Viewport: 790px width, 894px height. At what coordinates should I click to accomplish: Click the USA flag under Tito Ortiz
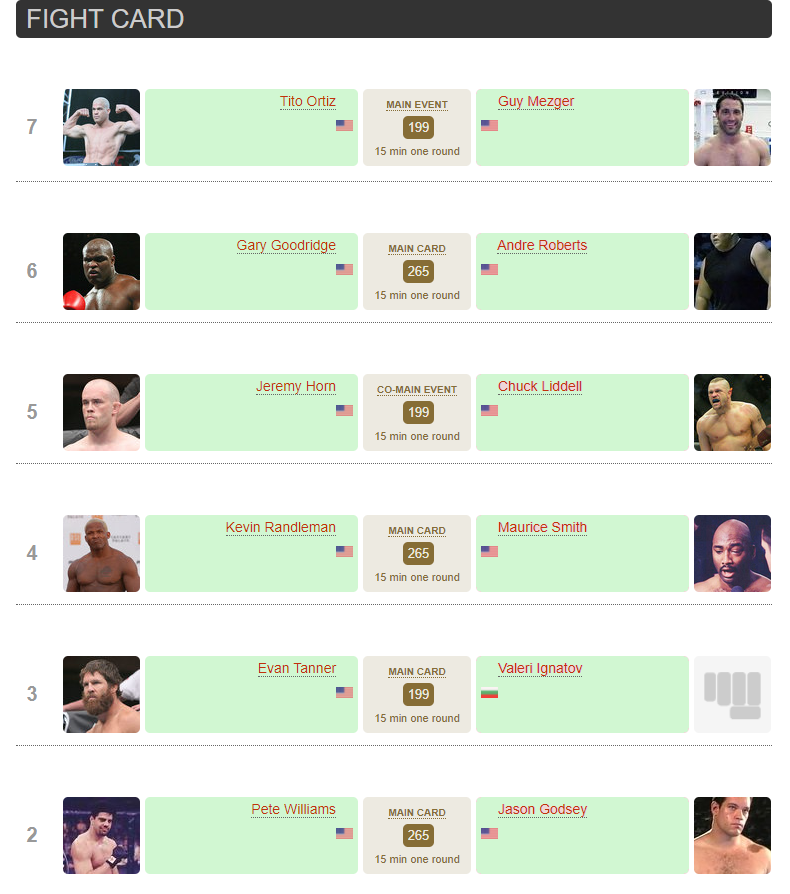(x=344, y=126)
